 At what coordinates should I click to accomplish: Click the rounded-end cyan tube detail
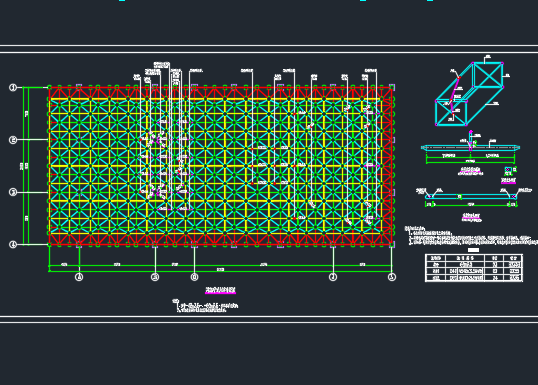(x=471, y=197)
